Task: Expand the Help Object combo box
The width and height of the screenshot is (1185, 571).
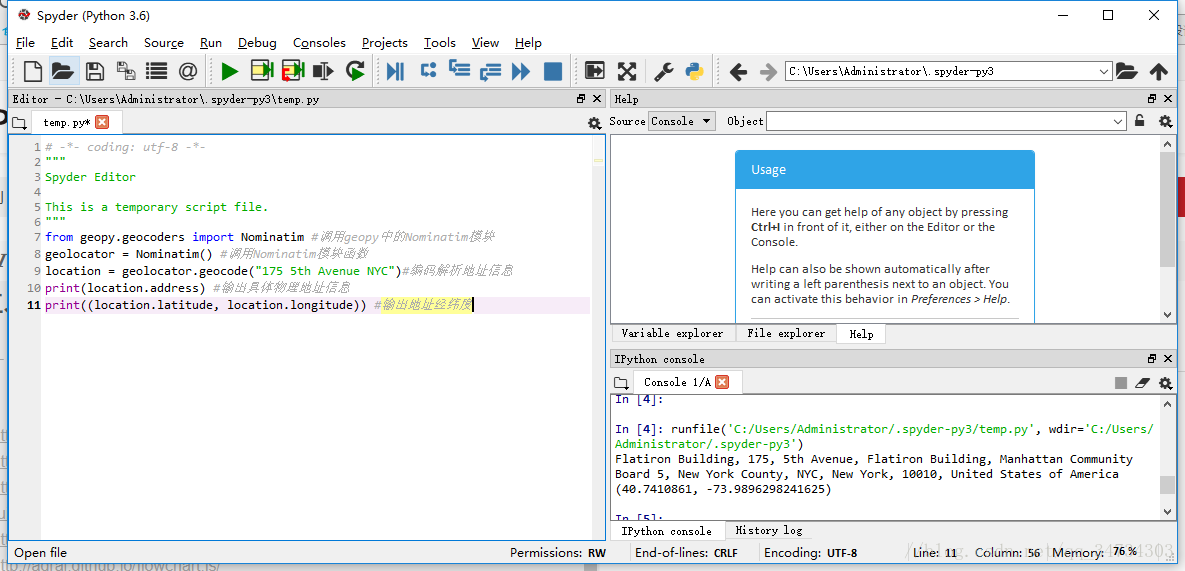Action: (1118, 122)
